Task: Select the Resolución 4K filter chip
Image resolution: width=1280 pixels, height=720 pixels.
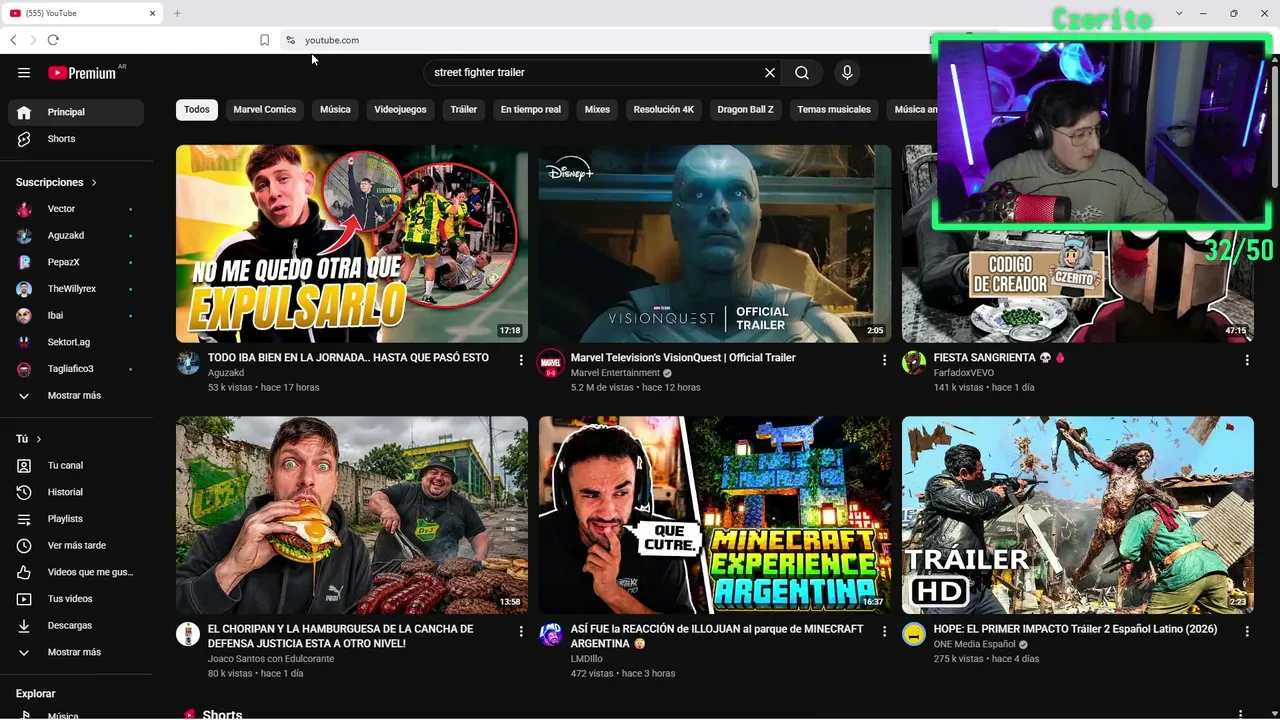Action: (x=664, y=109)
